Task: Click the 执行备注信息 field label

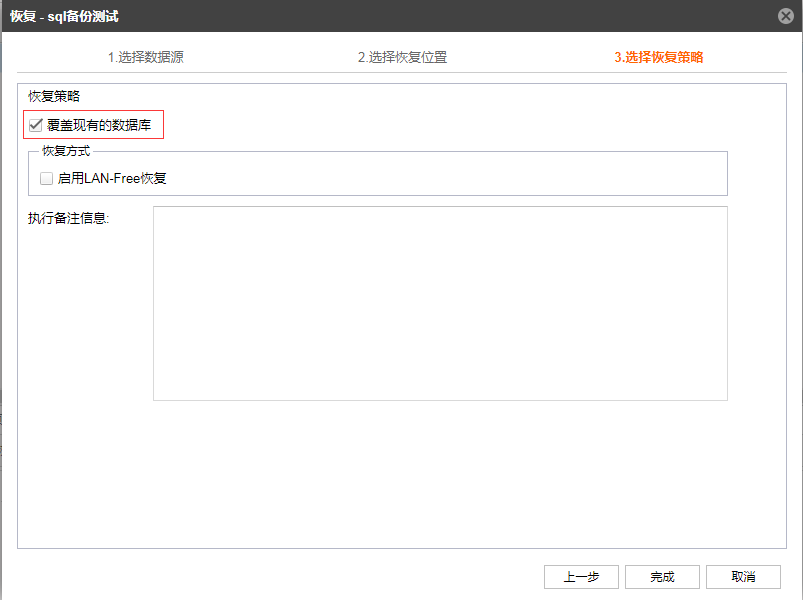Action: click(x=68, y=218)
